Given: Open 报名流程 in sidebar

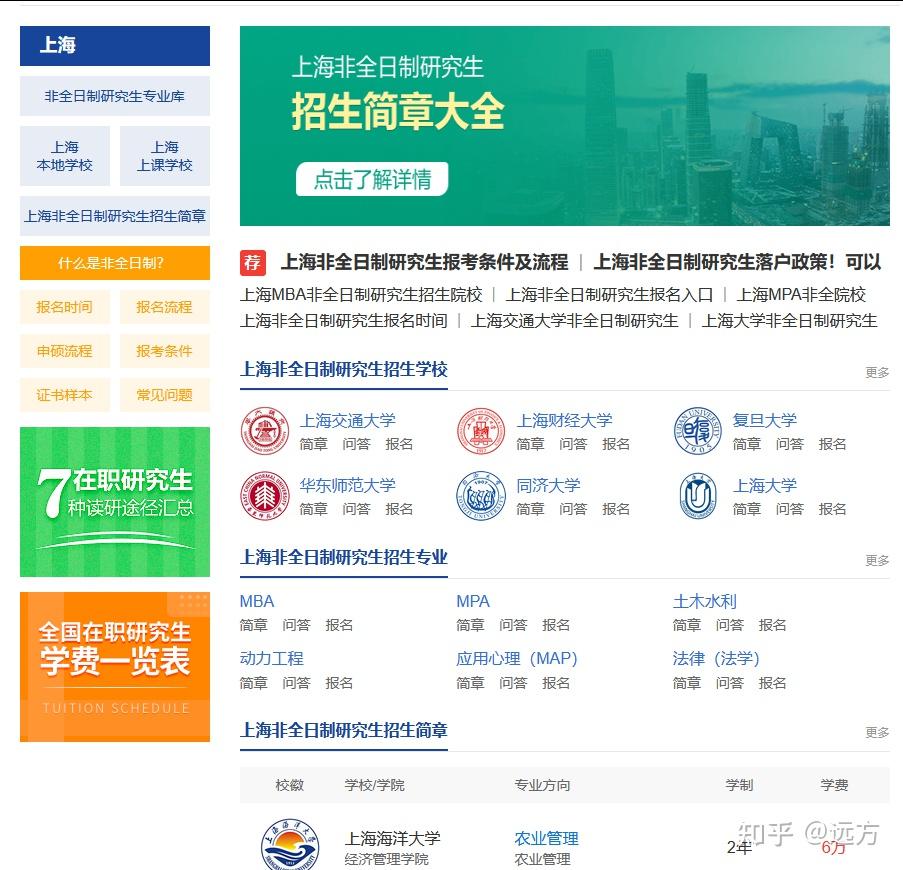Looking at the screenshot, I should (165, 307).
